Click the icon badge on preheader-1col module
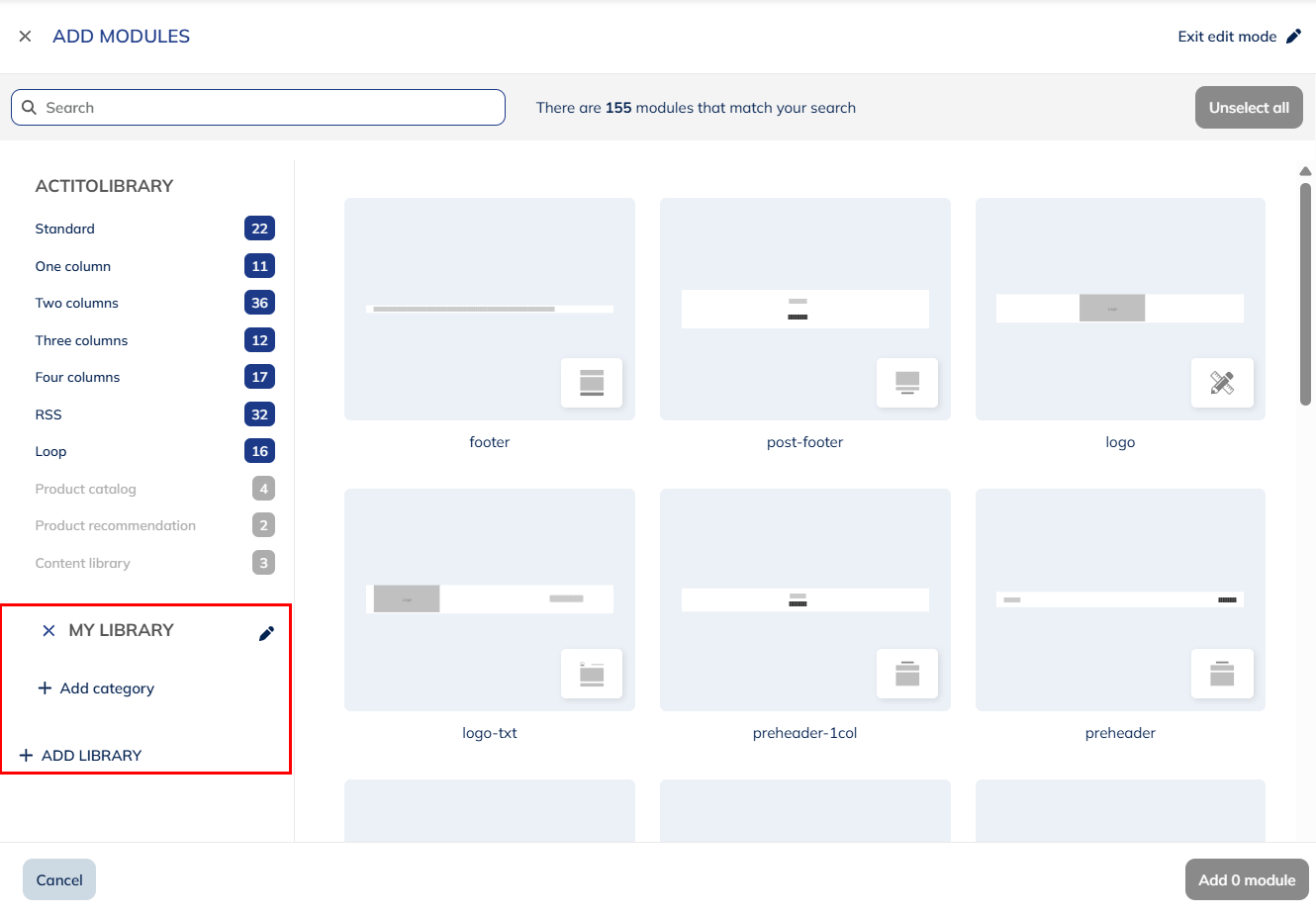 pos(906,674)
